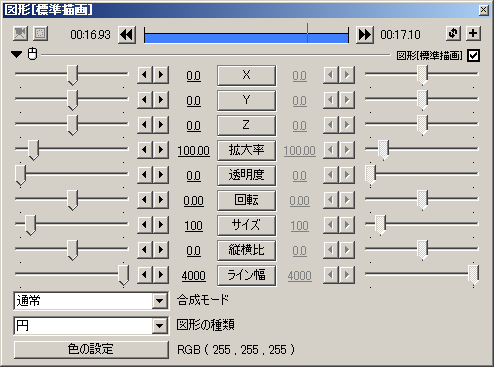Viewport: 494px width, 367px height.
Task: Click the swap/refresh arrows icon
Action: pyautogui.click(x=453, y=33)
